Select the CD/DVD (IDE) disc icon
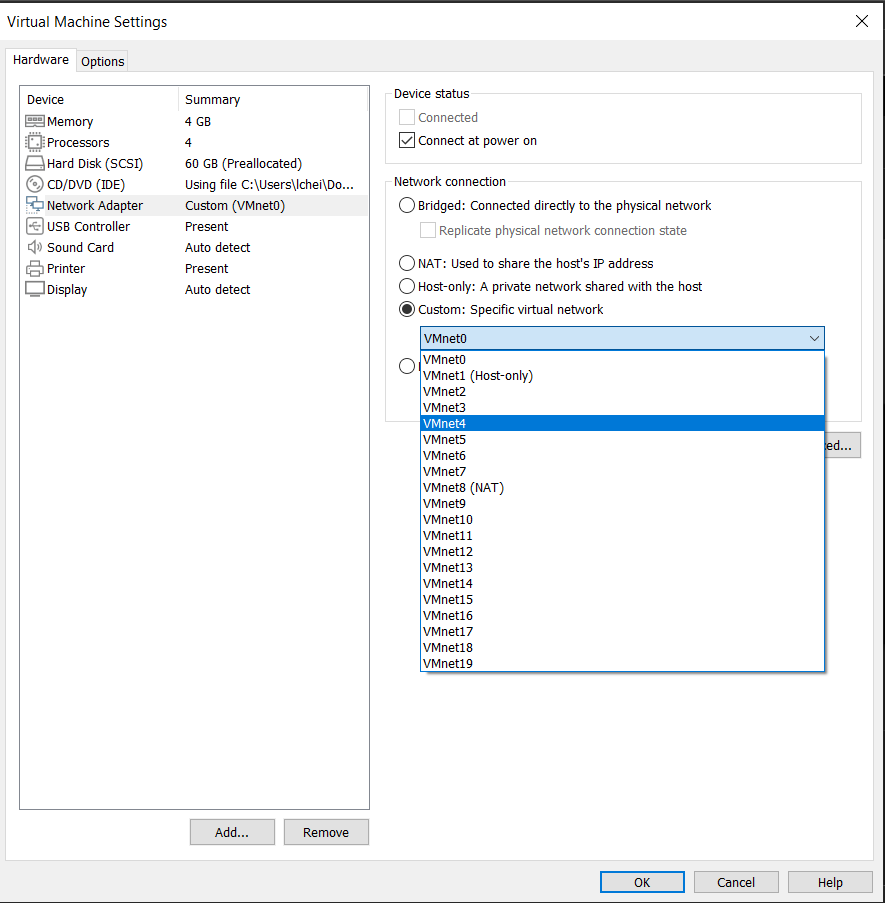Image resolution: width=885 pixels, height=903 pixels. 35,184
